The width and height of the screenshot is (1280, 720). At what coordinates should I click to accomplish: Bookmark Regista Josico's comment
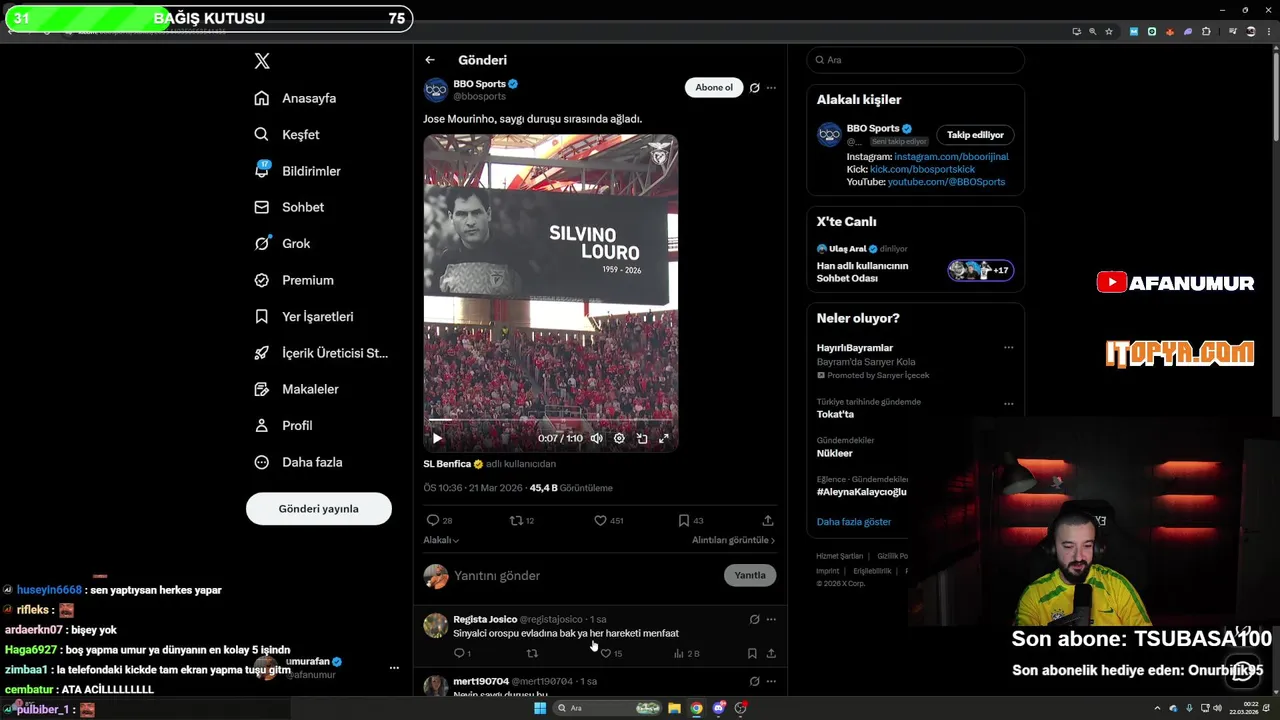coord(752,653)
